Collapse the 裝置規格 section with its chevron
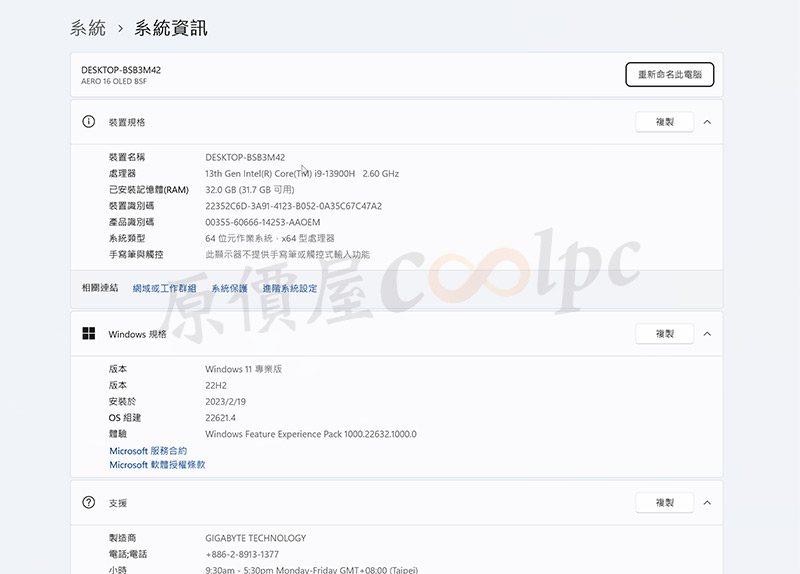Image resolution: width=800 pixels, height=574 pixels. pos(707,122)
